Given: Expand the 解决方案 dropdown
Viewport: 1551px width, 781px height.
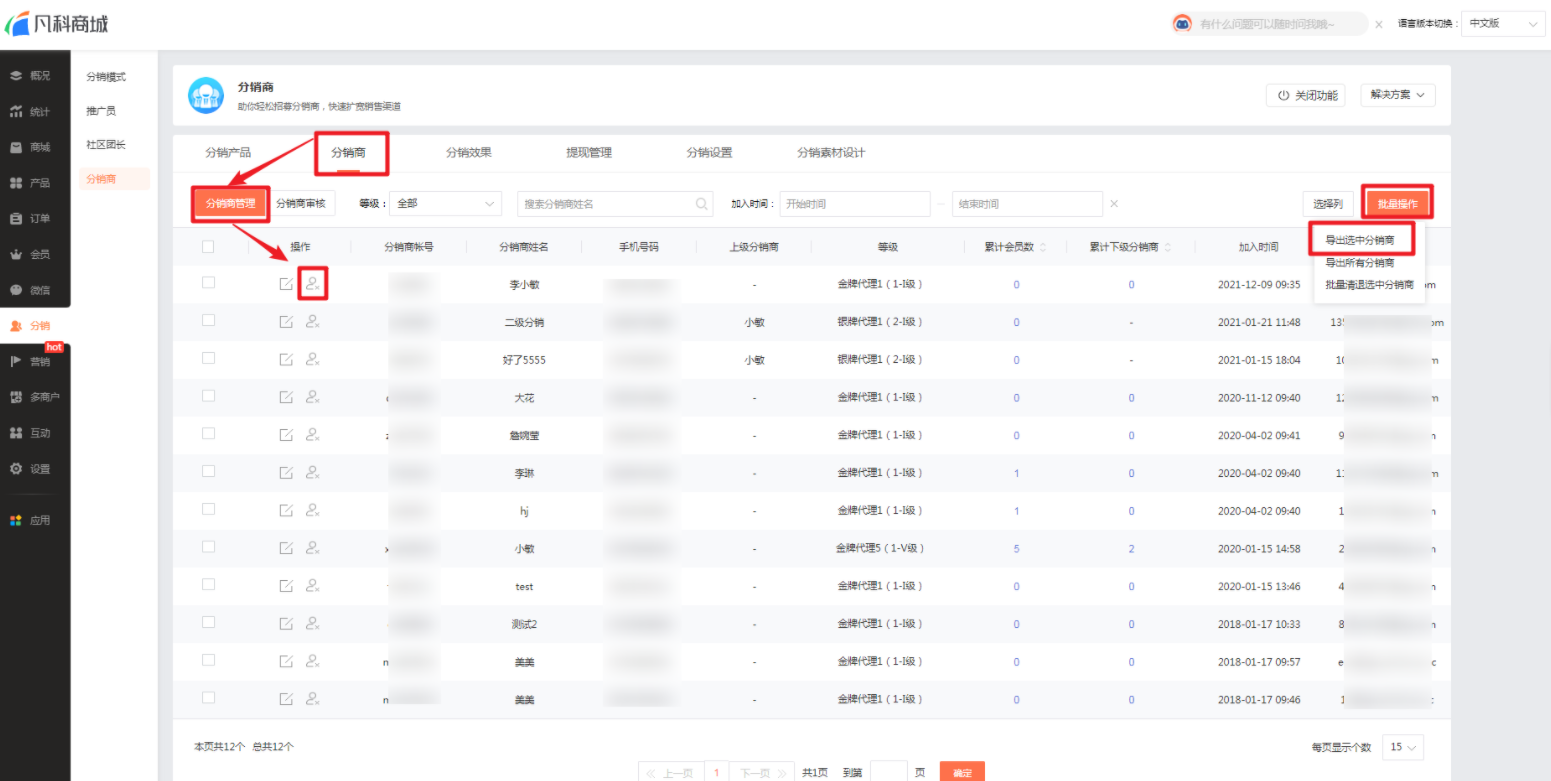Looking at the screenshot, I should (x=1397, y=95).
